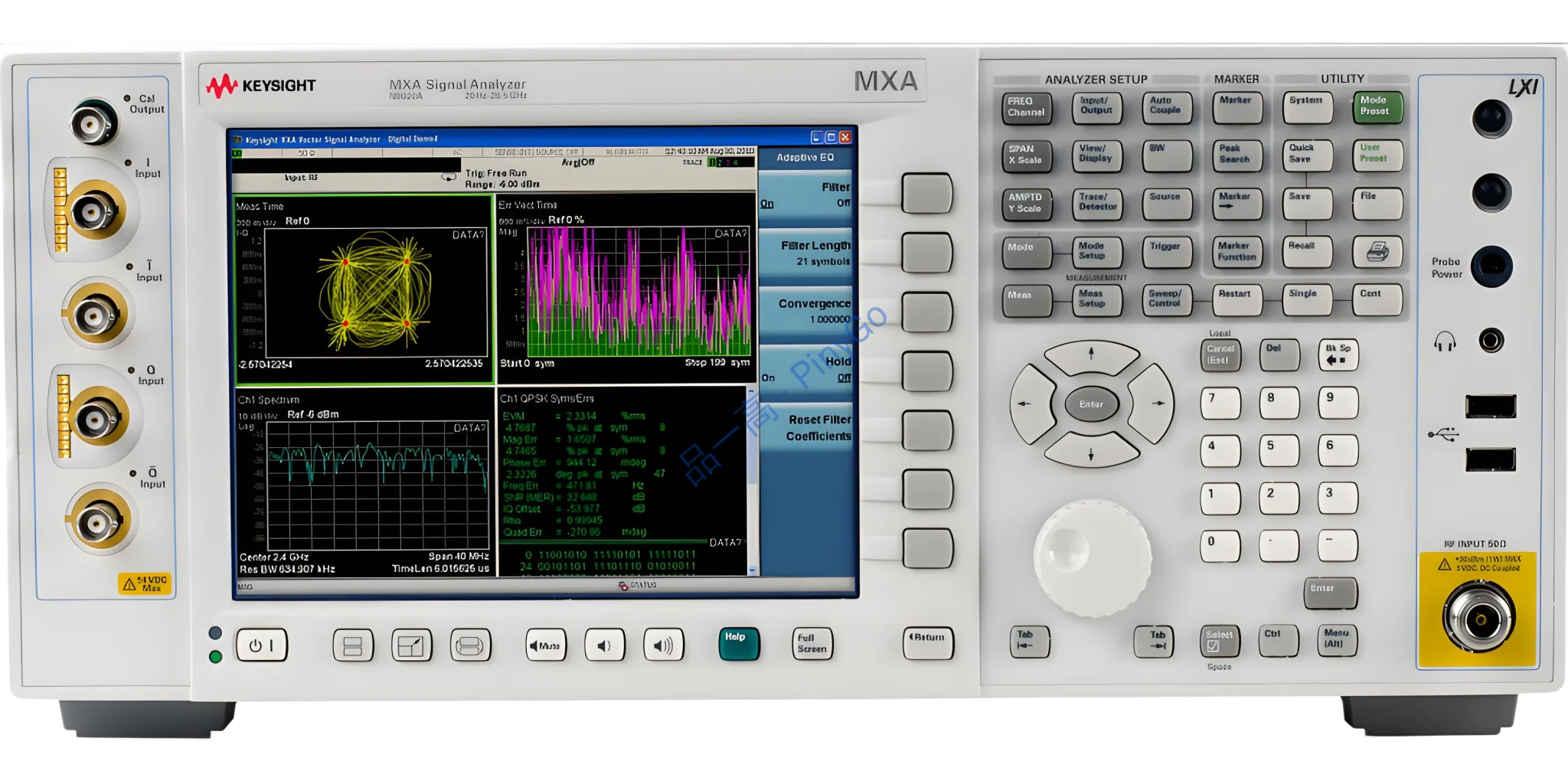
Task: Tap the Tab forward key
Action: click(x=1153, y=641)
